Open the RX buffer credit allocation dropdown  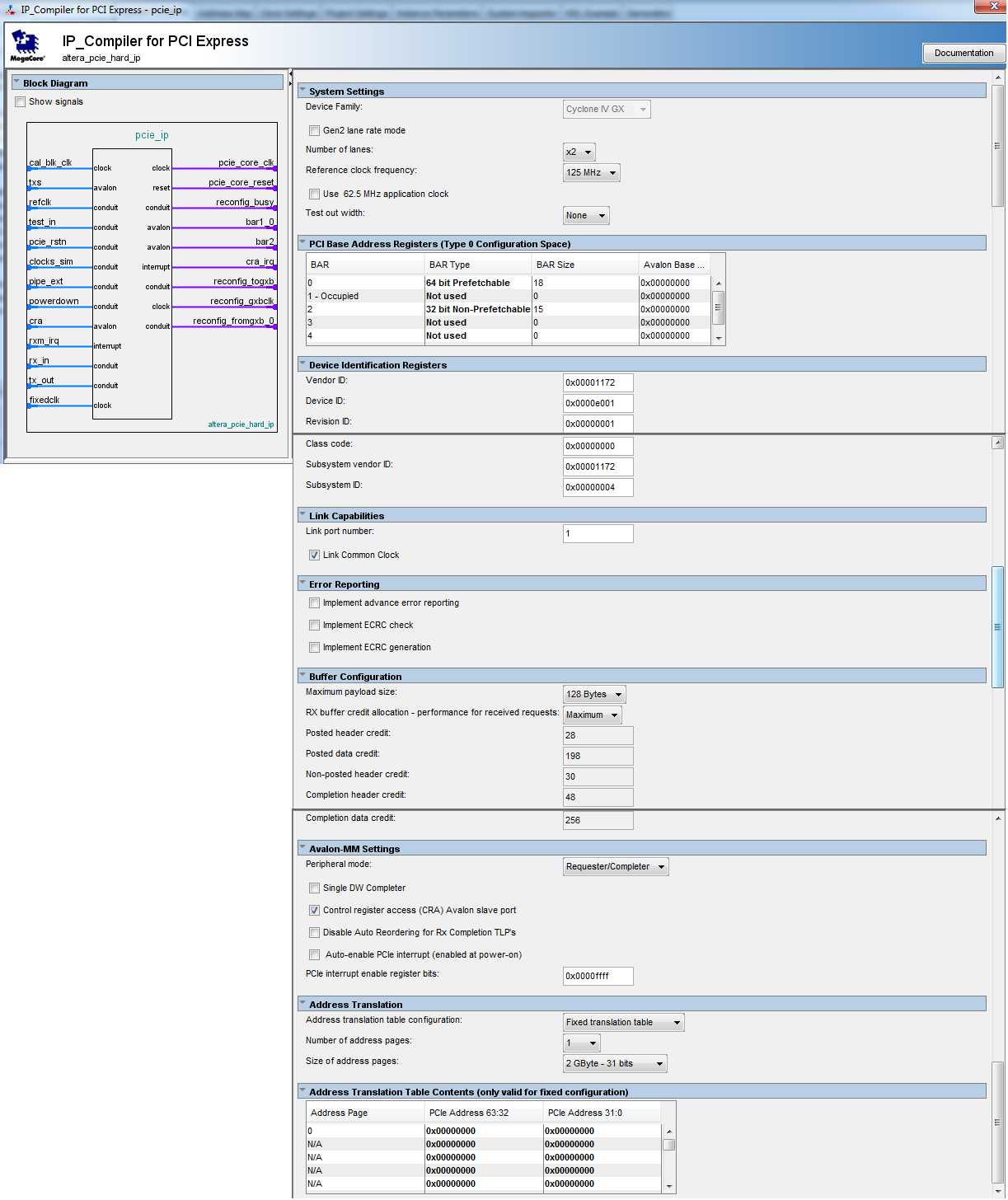pyautogui.click(x=592, y=715)
